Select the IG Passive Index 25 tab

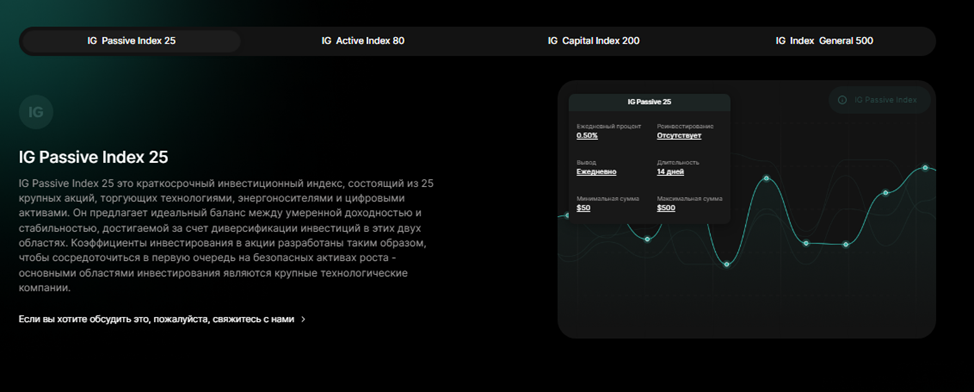131,41
